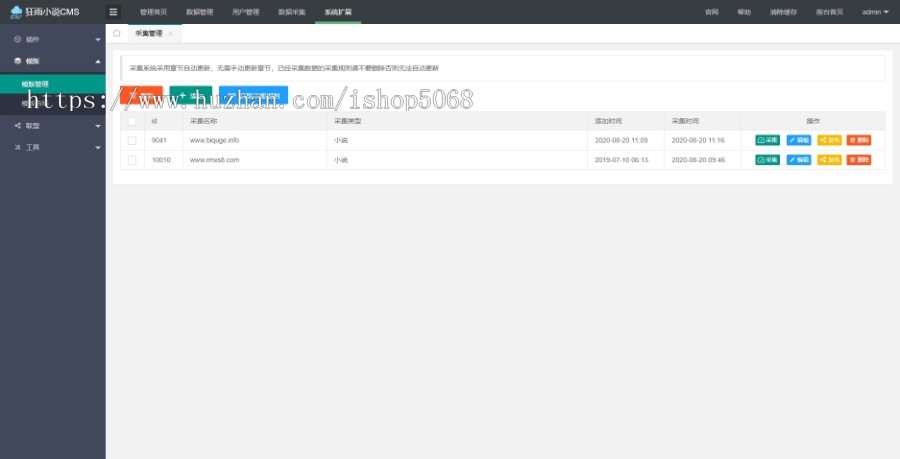Click 采集 for www.biquge.info
This screenshot has width=900, height=459.
pos(767,140)
